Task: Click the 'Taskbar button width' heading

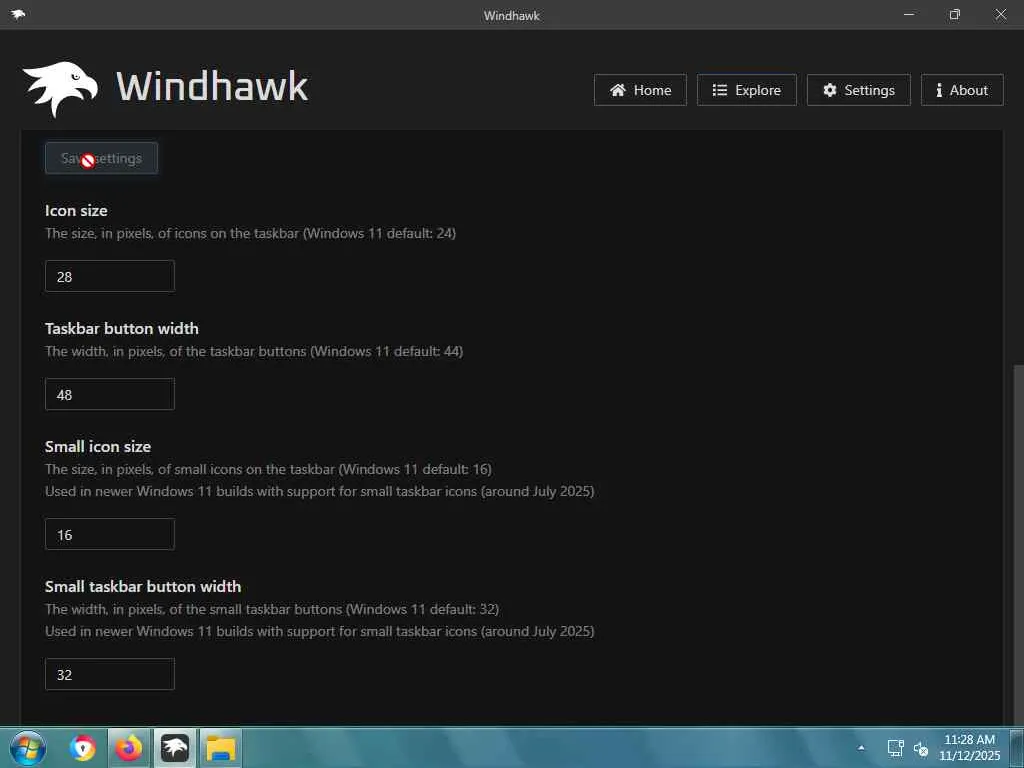Action: click(122, 328)
